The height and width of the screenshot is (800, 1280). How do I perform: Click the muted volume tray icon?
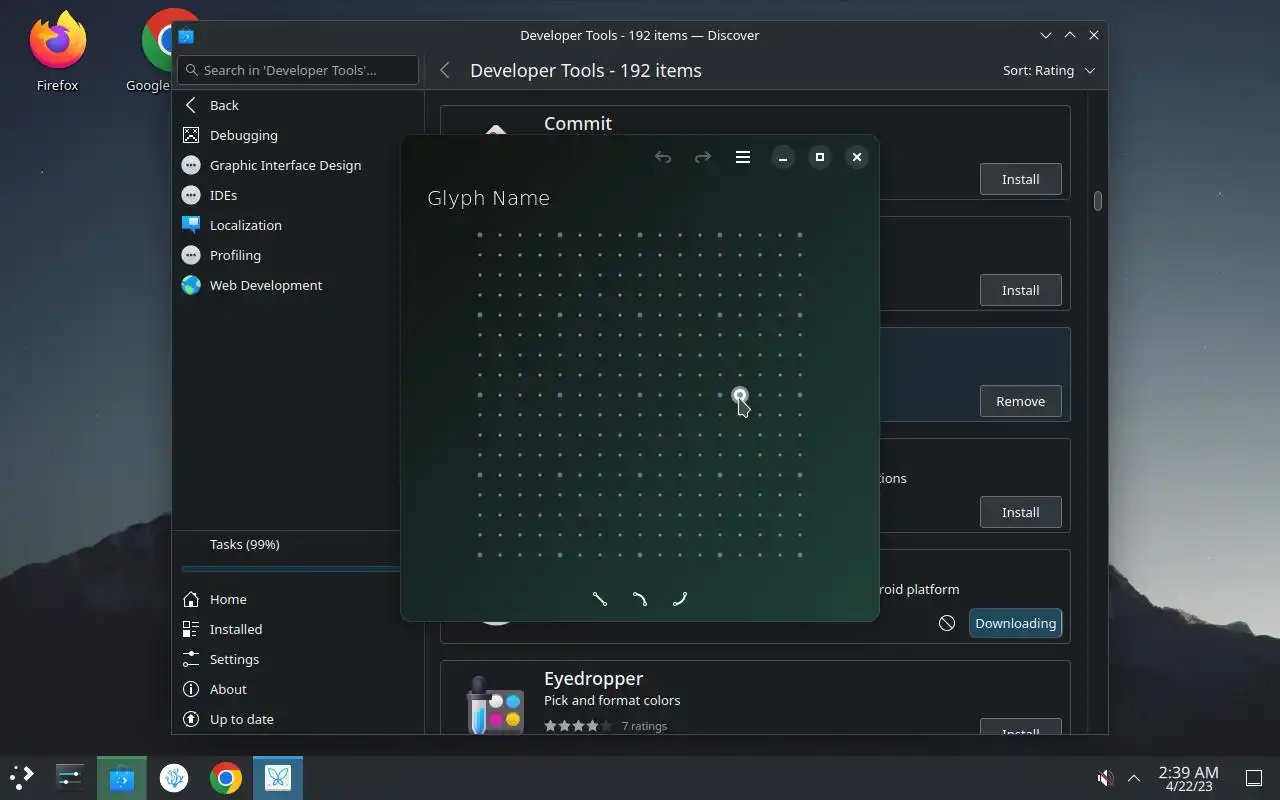(x=1105, y=778)
